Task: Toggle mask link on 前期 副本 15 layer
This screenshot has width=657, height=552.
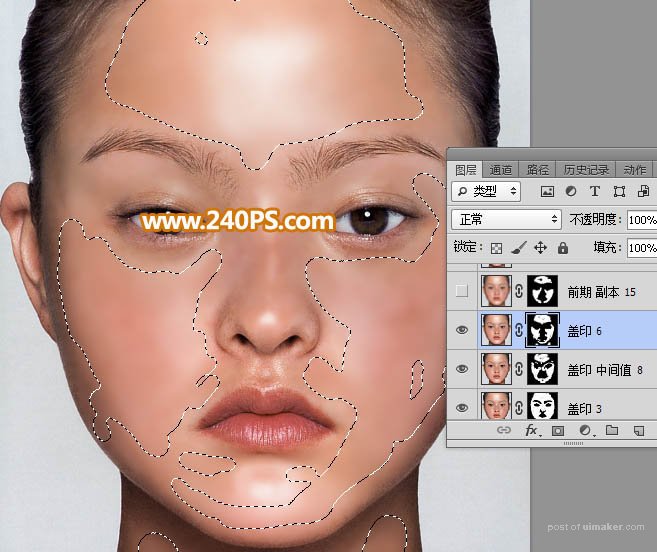Action: tap(519, 291)
